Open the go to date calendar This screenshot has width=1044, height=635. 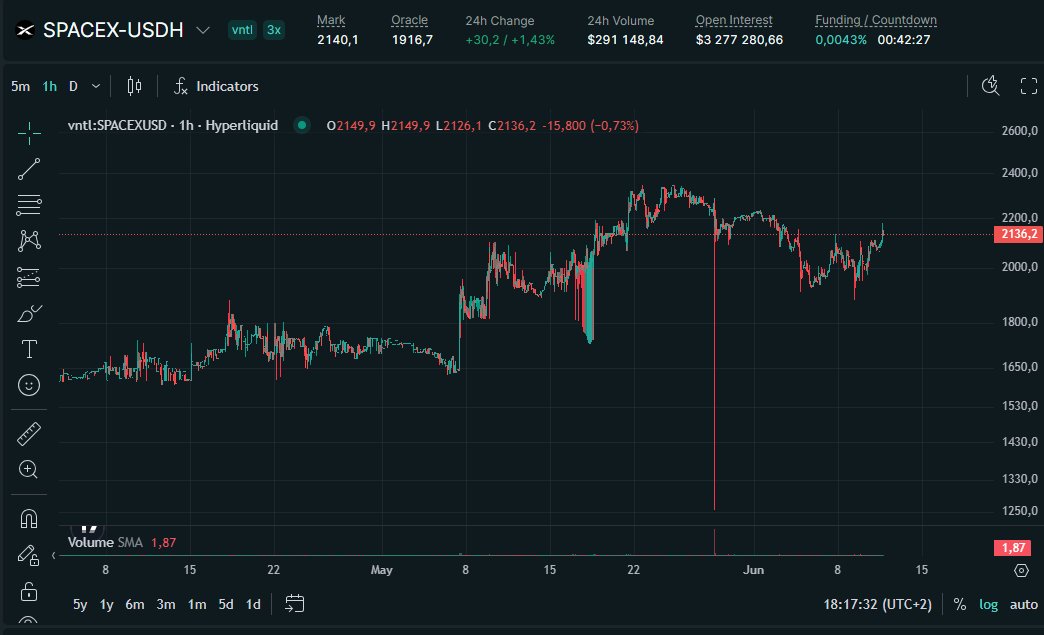pos(294,604)
